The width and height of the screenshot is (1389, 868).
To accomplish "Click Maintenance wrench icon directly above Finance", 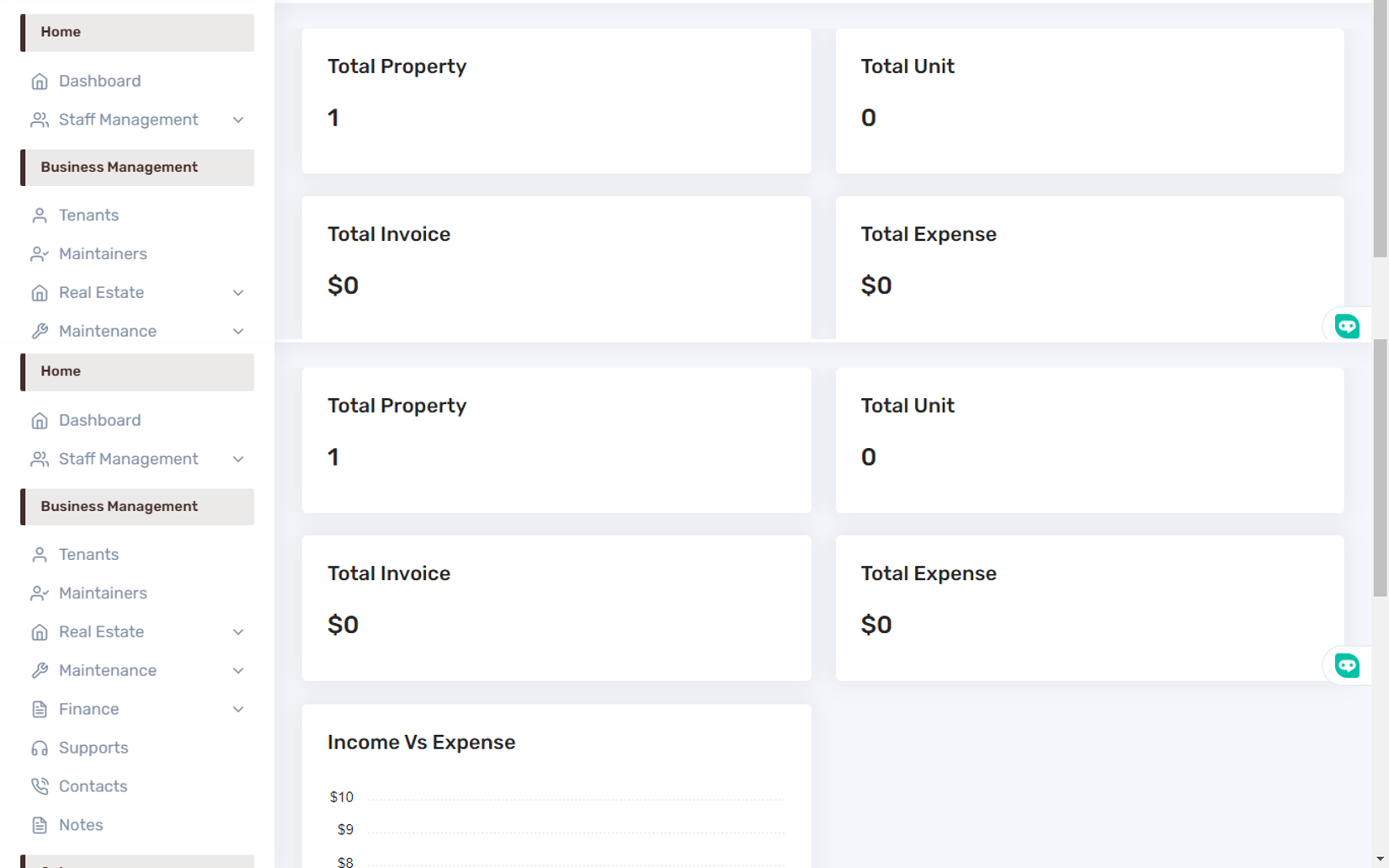I will click(x=40, y=671).
